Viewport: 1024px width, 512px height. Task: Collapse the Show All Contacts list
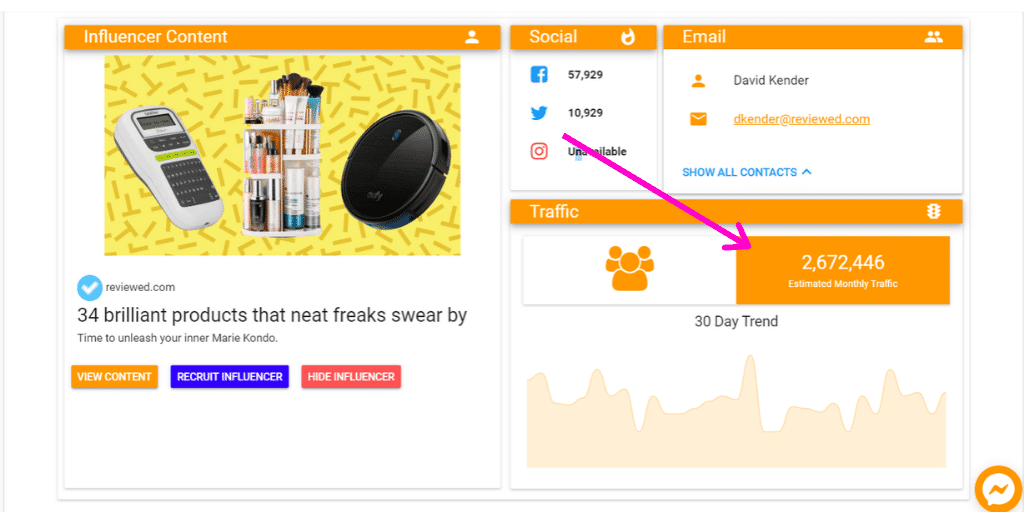(x=746, y=172)
